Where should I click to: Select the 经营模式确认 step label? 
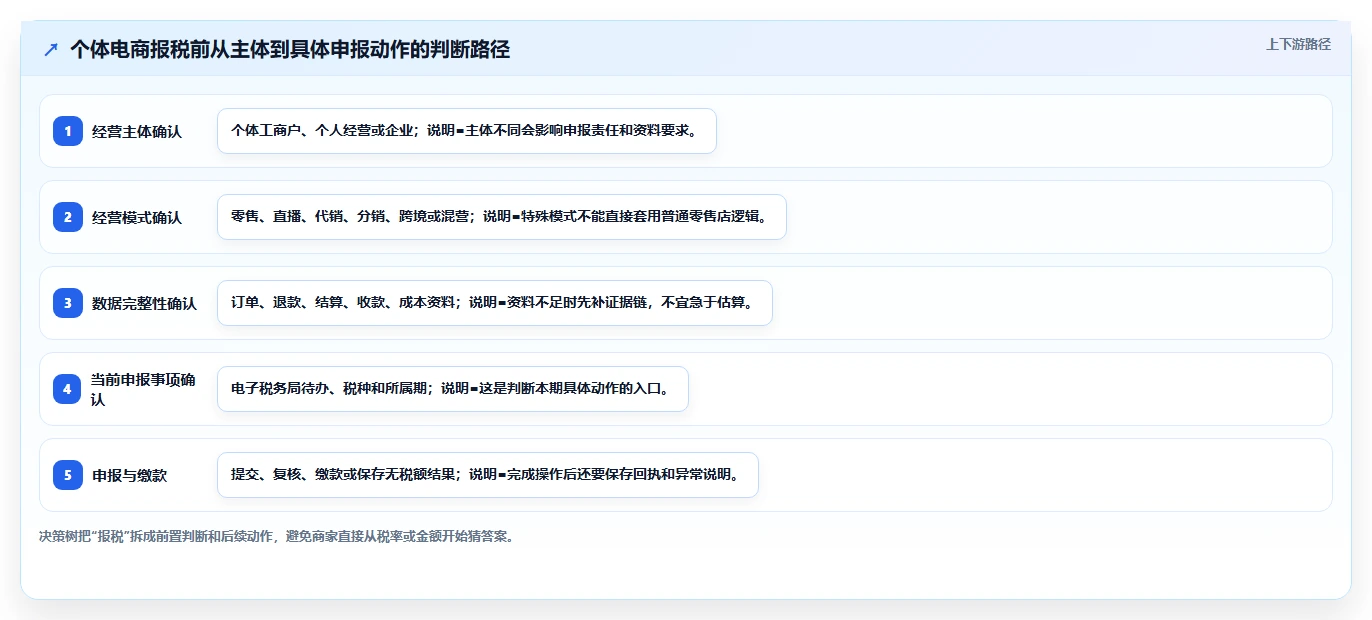click(x=137, y=217)
